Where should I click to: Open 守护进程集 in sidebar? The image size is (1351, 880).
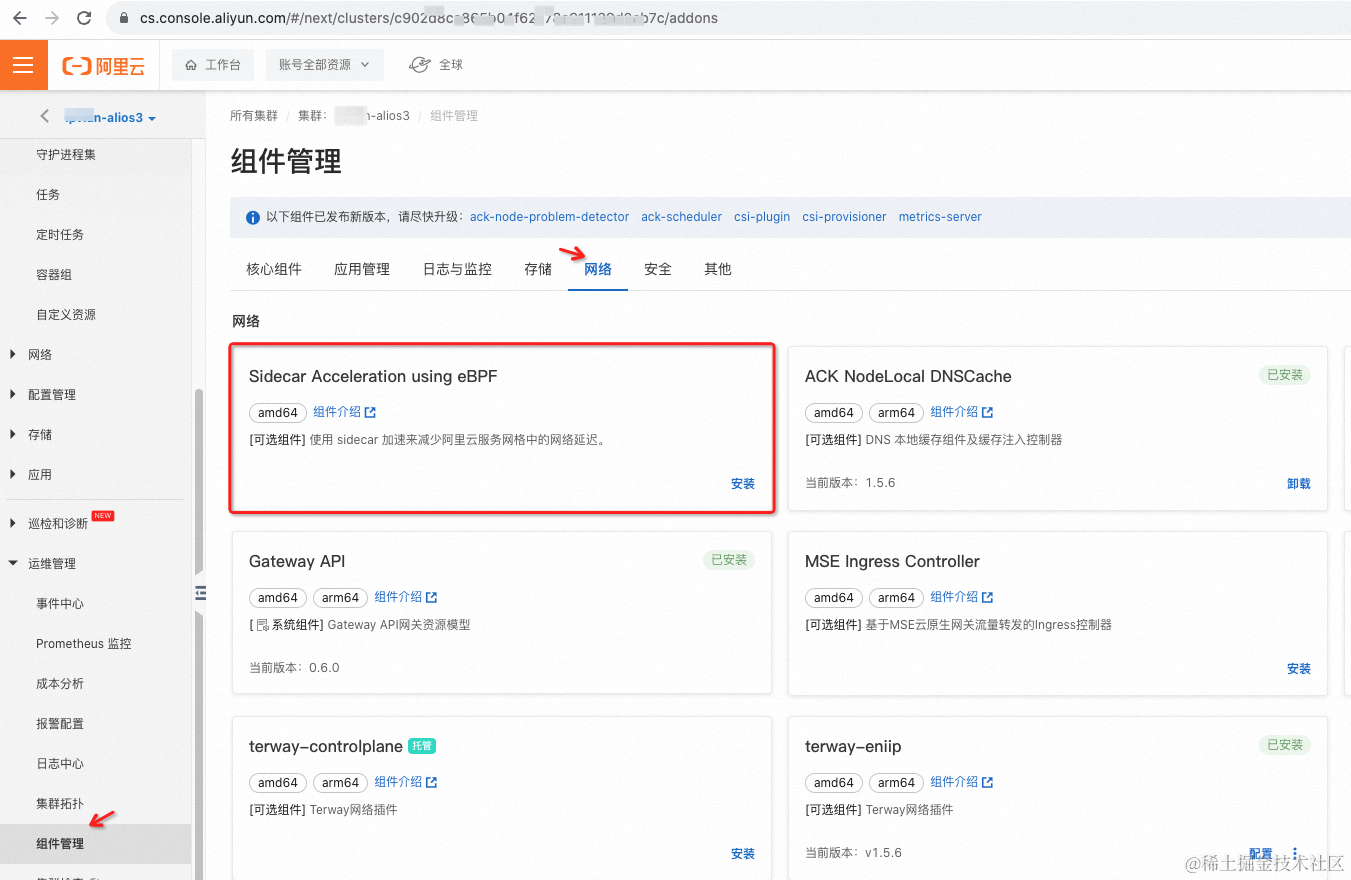(66, 155)
